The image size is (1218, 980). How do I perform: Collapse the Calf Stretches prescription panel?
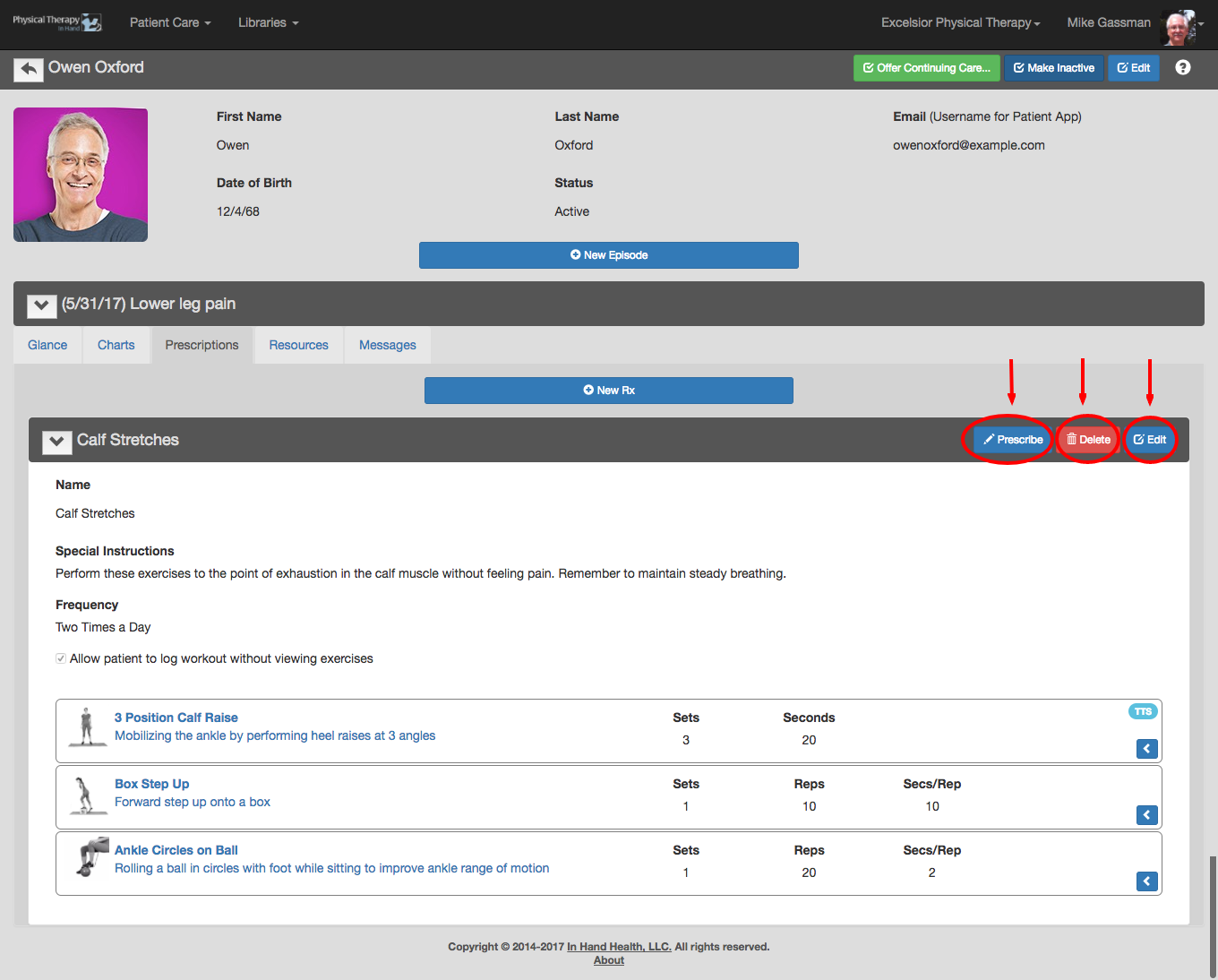(x=57, y=441)
